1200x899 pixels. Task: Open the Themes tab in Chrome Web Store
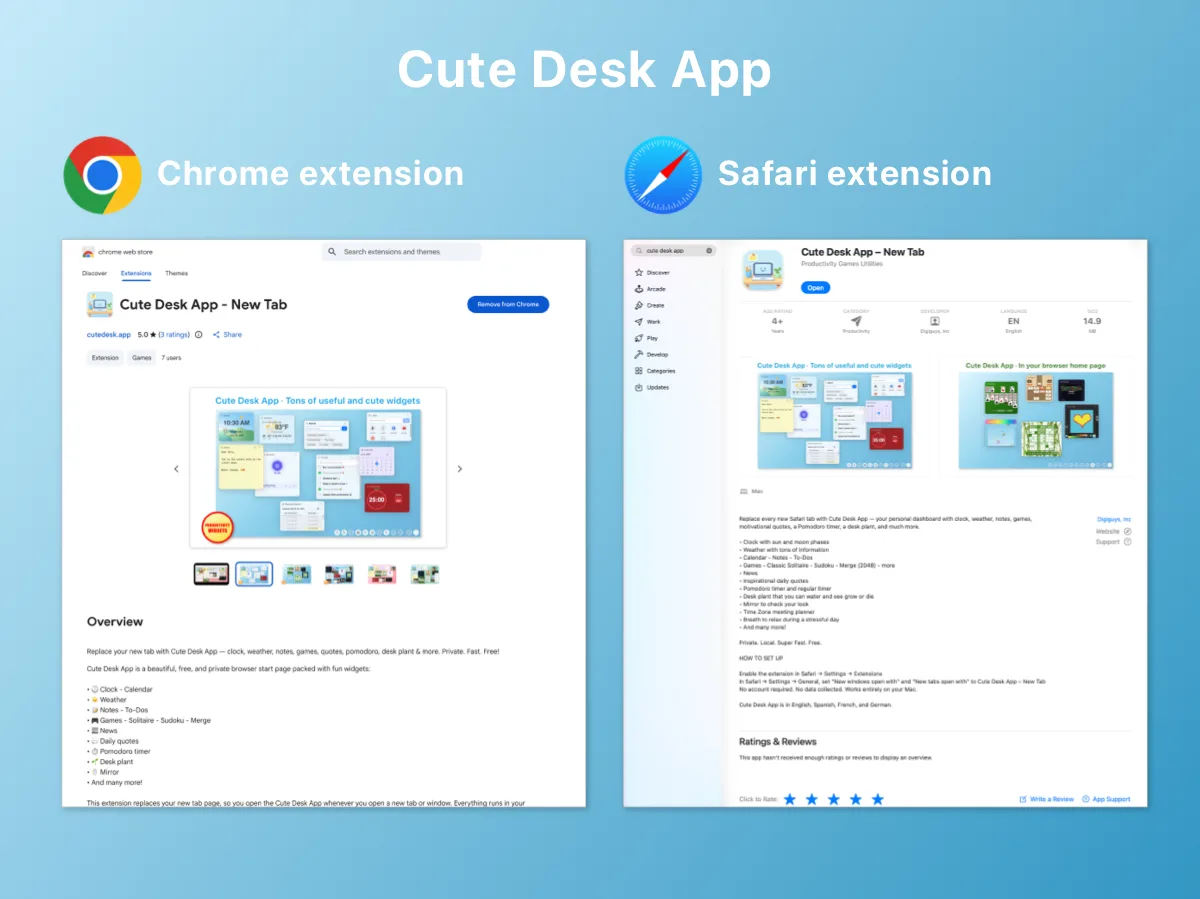click(176, 273)
